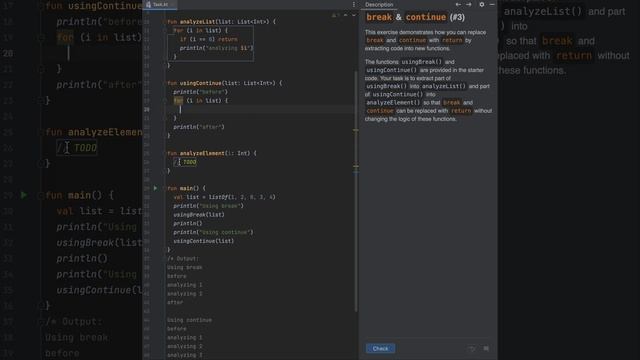Click the 'val list = listOf(...)' line
The height and width of the screenshot is (360, 640).
pyautogui.click(x=224, y=197)
